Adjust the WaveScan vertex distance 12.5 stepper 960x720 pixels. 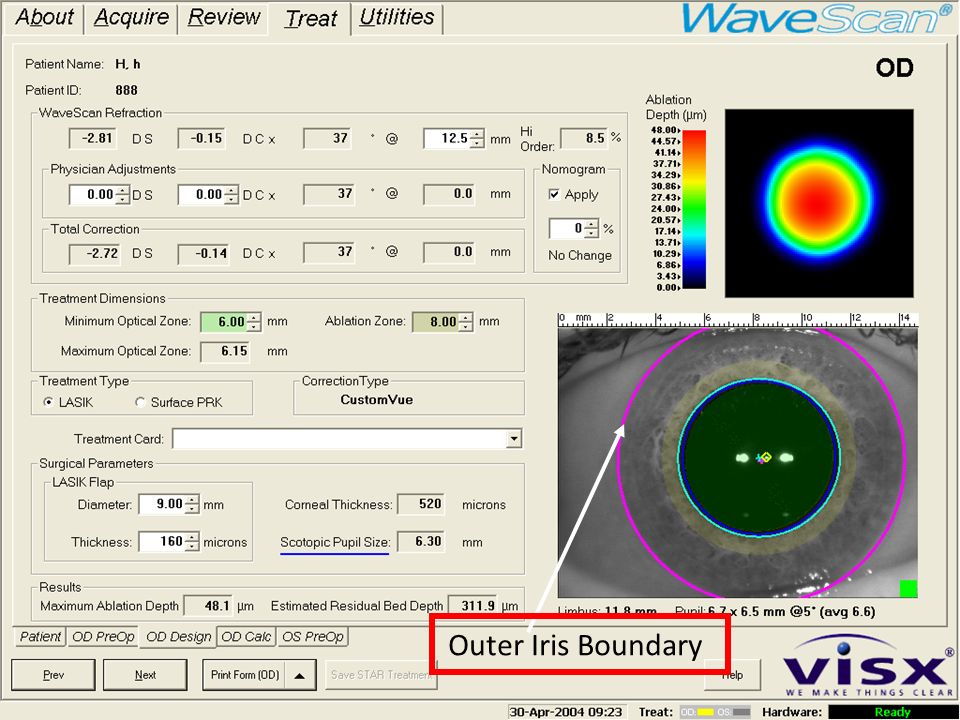[477, 139]
